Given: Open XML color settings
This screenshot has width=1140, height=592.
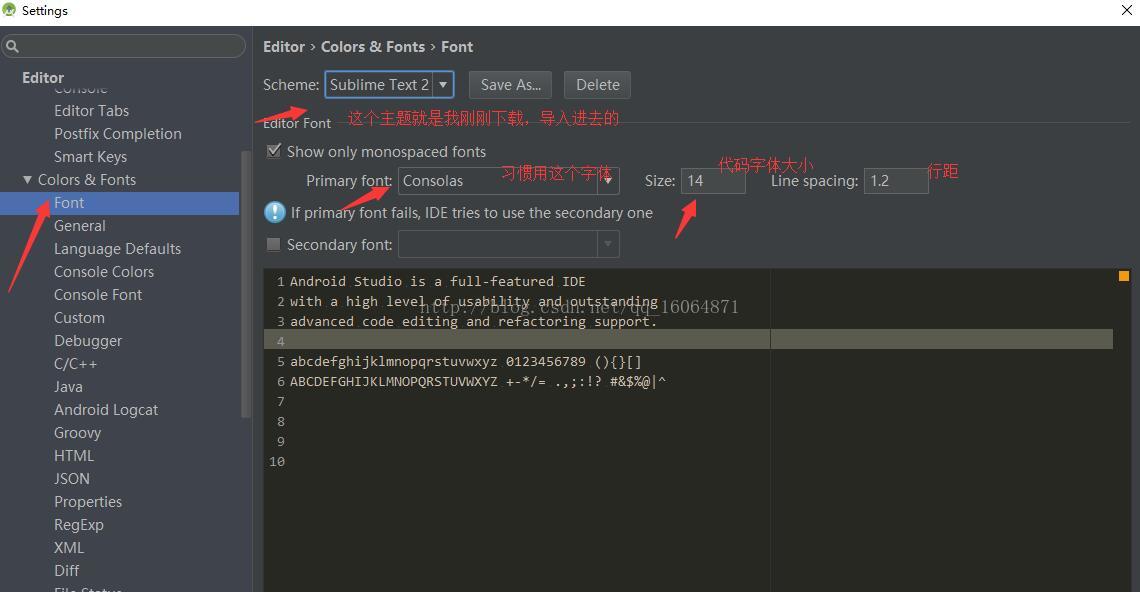Looking at the screenshot, I should pos(69,548).
